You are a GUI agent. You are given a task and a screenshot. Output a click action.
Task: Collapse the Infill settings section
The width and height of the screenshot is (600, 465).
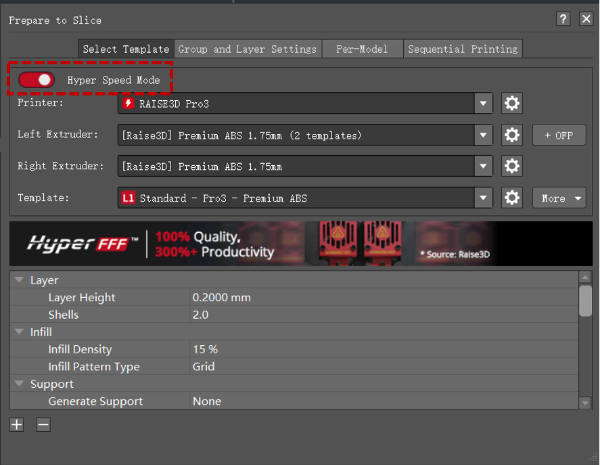coord(19,332)
